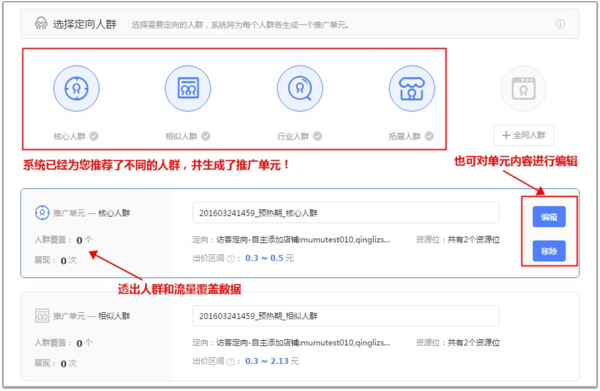
Task: Click bid range 0.3 ~ 2.13 元
Action: point(272,361)
